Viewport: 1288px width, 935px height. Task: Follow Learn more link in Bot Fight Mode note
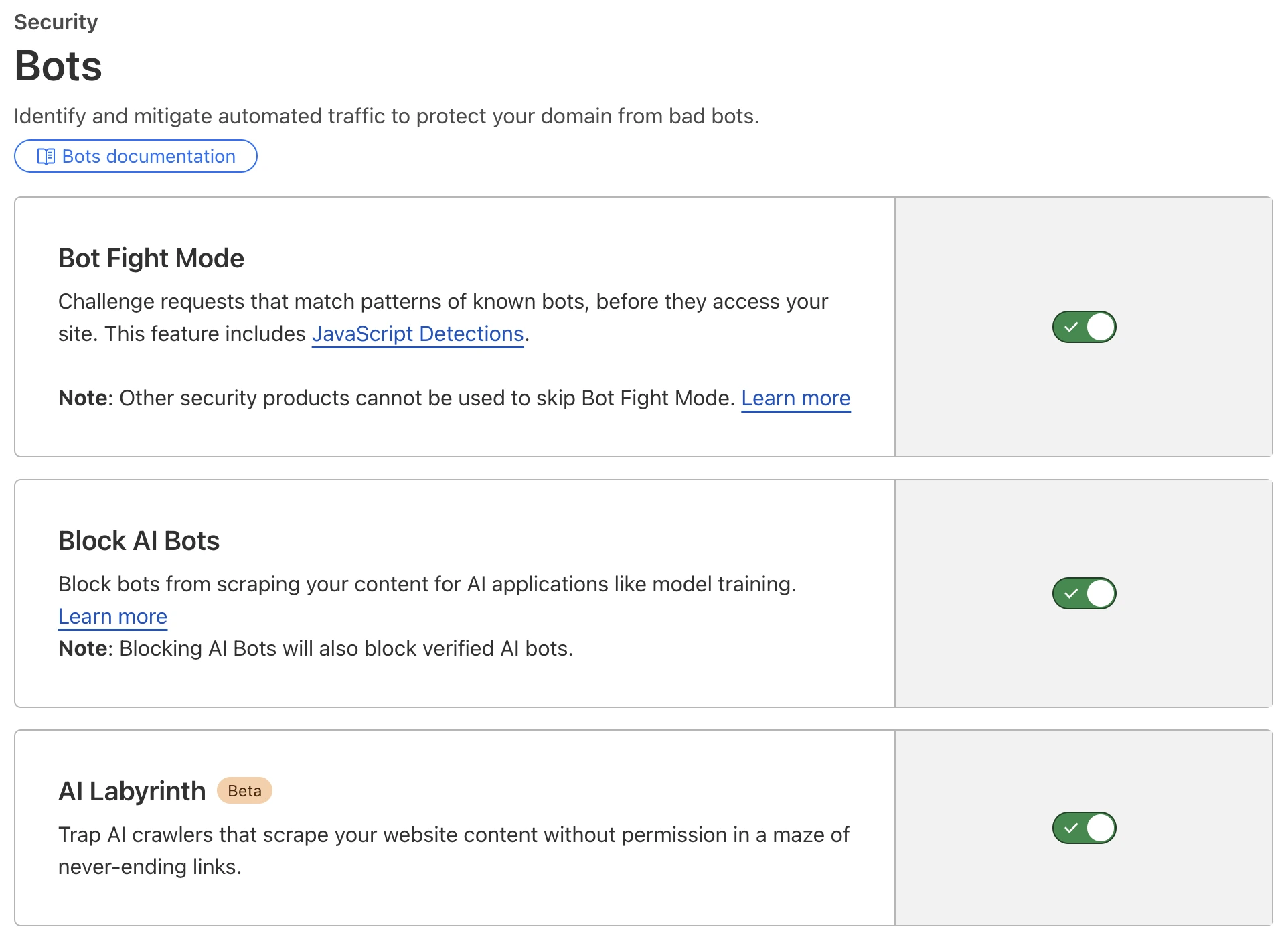(x=796, y=398)
